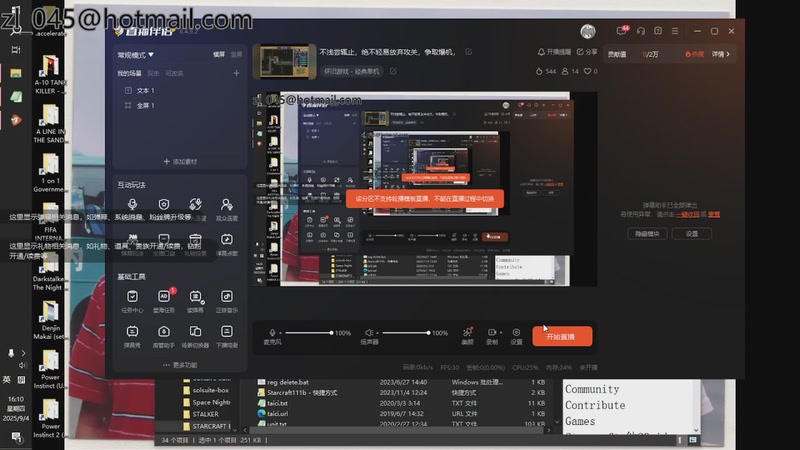Open 设置 settings in bottom toolbar
The height and width of the screenshot is (450, 800).
516,336
